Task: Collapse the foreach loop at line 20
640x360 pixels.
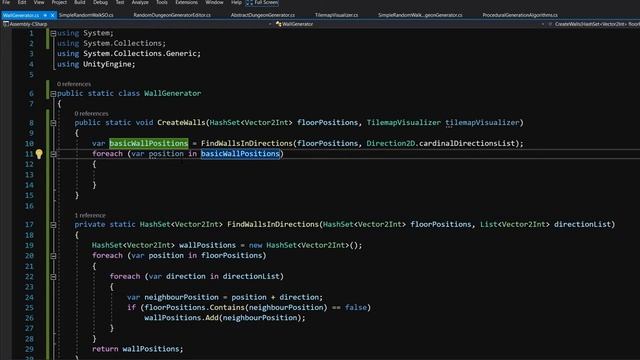Action: point(53,256)
